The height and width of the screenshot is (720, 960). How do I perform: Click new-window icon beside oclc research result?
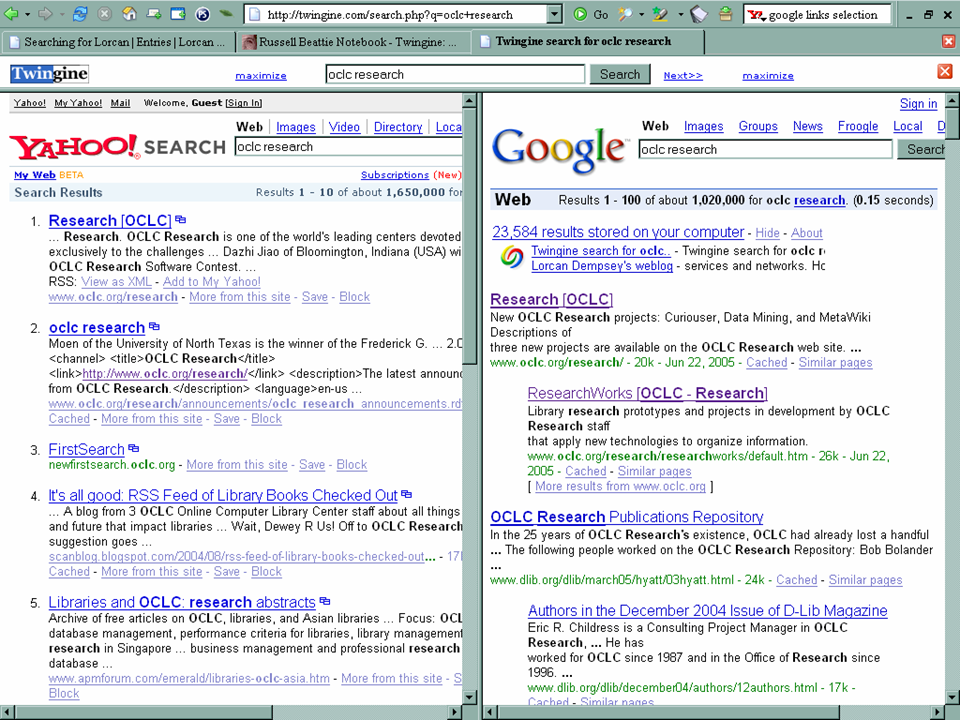tap(154, 326)
